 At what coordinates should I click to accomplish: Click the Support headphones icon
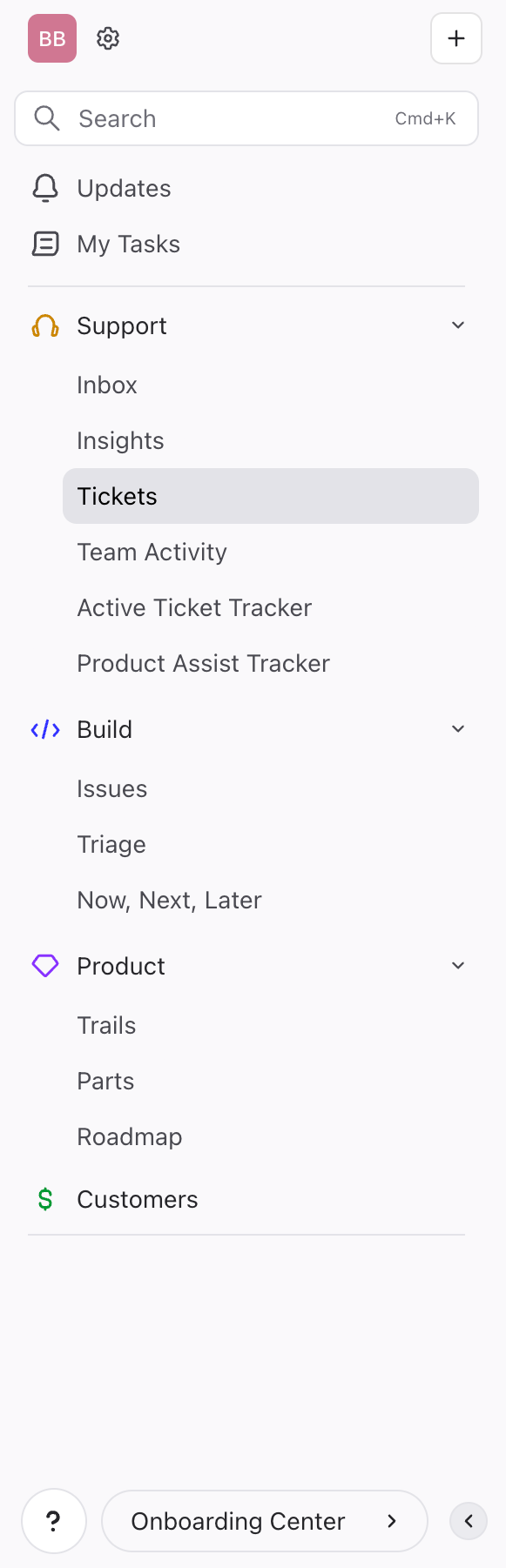click(x=44, y=325)
